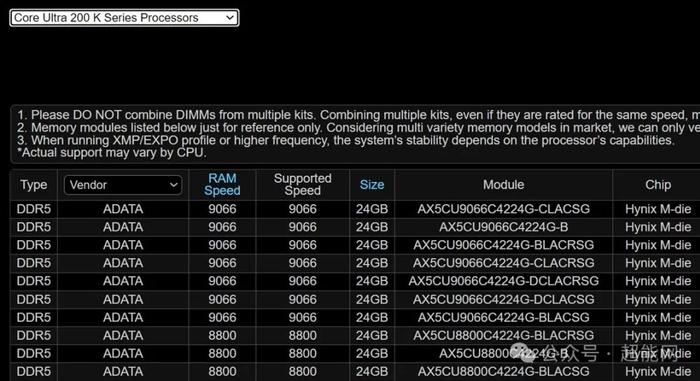Select module AX5CU9066C4224G-B
Image resolution: width=700 pixels, height=381 pixels.
pyautogui.click(x=504, y=227)
